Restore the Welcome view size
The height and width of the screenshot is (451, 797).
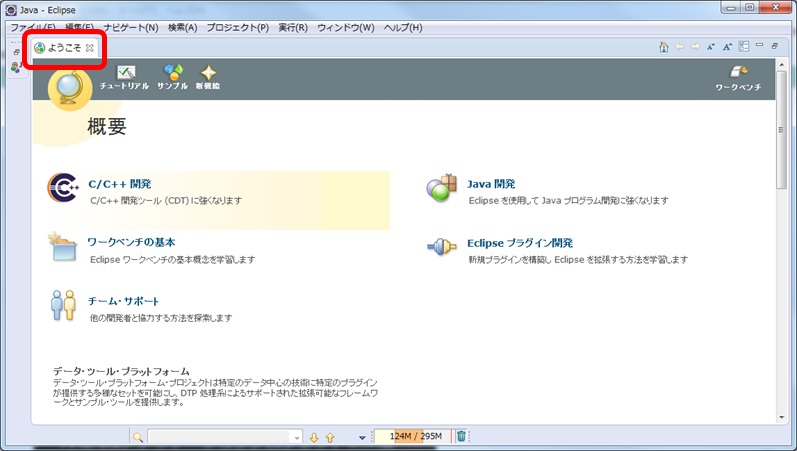pos(775,46)
